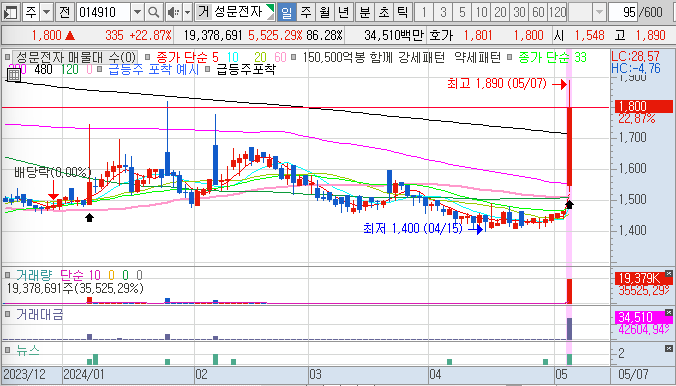Viewport: 676px width, 386px height.
Task: Toggle the left side panel icon
Action: 10,12
